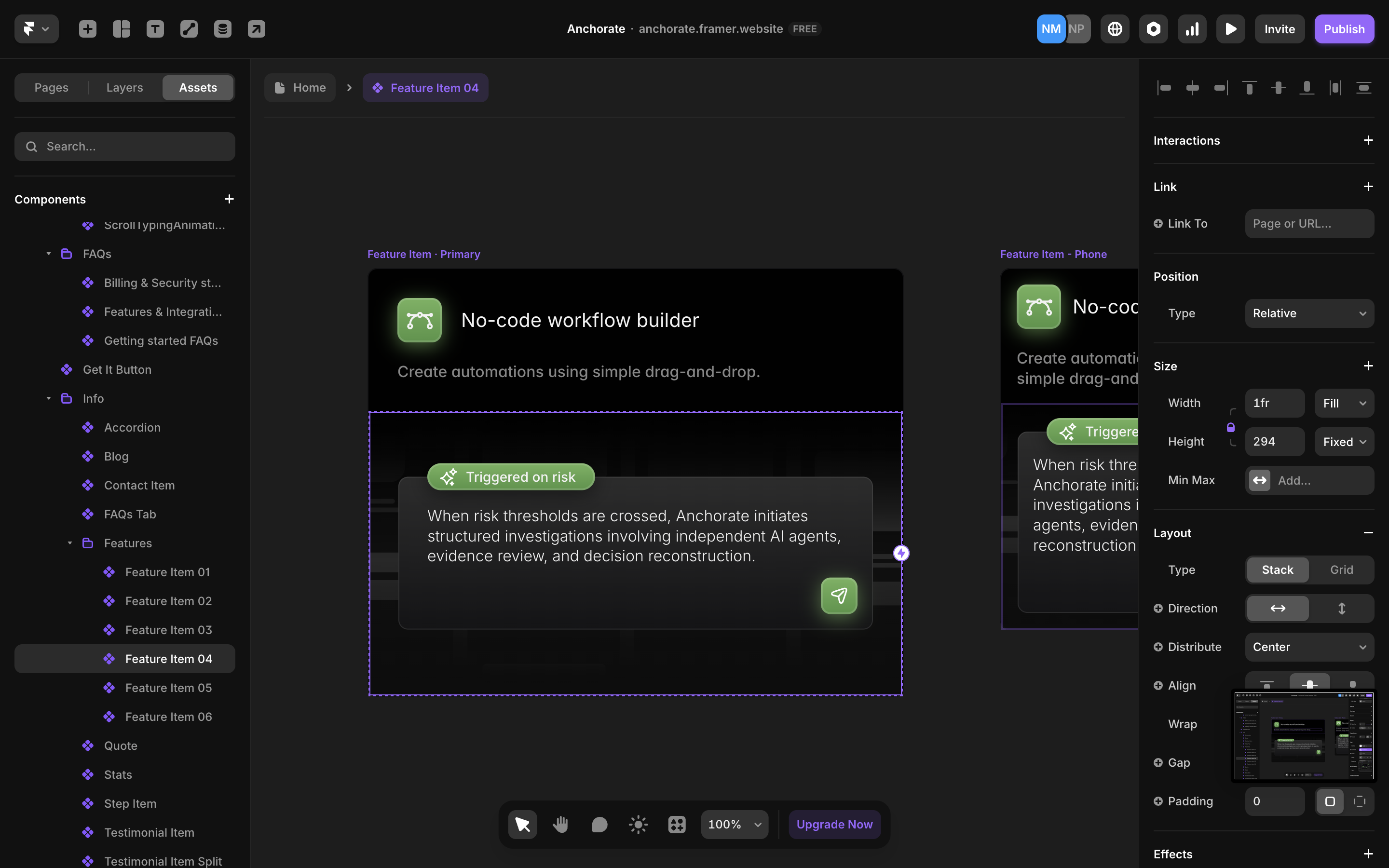Image resolution: width=1389 pixels, height=868 pixels.
Task: Open the CMS database panel
Action: [223, 29]
